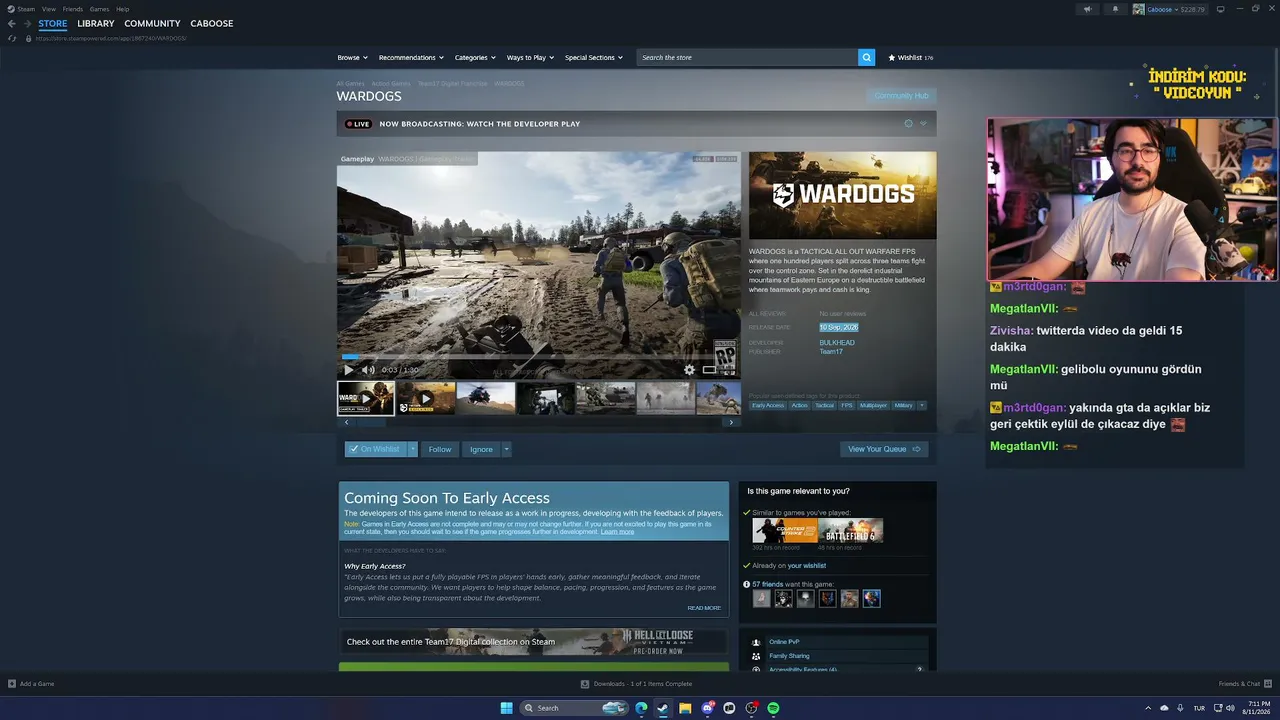Toggle the On Wishlist button

point(376,449)
